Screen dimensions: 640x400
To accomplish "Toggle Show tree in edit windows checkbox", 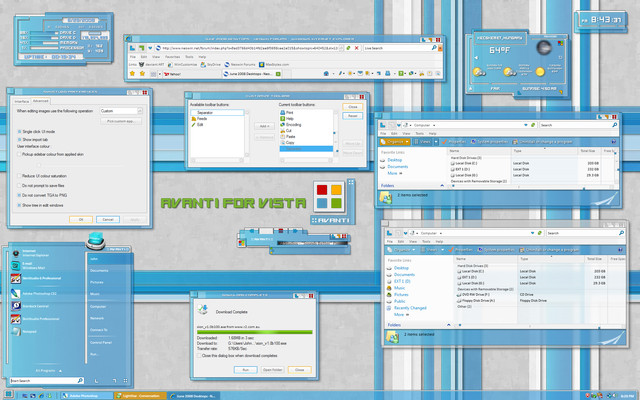I will coord(19,205).
